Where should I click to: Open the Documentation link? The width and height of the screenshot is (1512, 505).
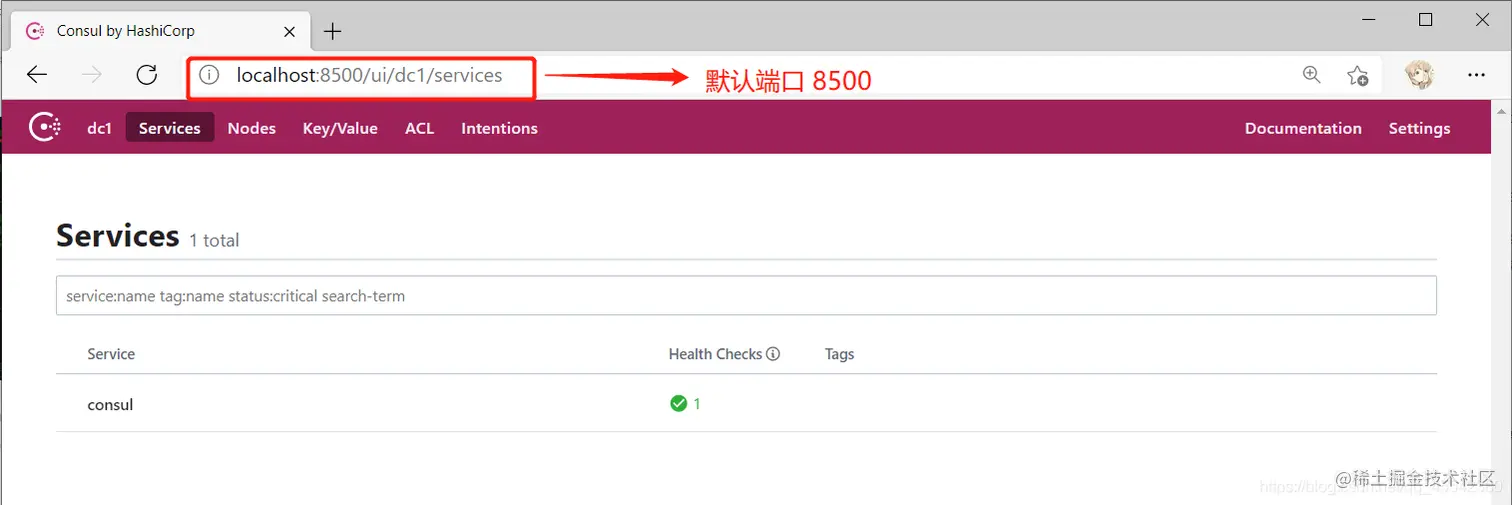click(1303, 128)
